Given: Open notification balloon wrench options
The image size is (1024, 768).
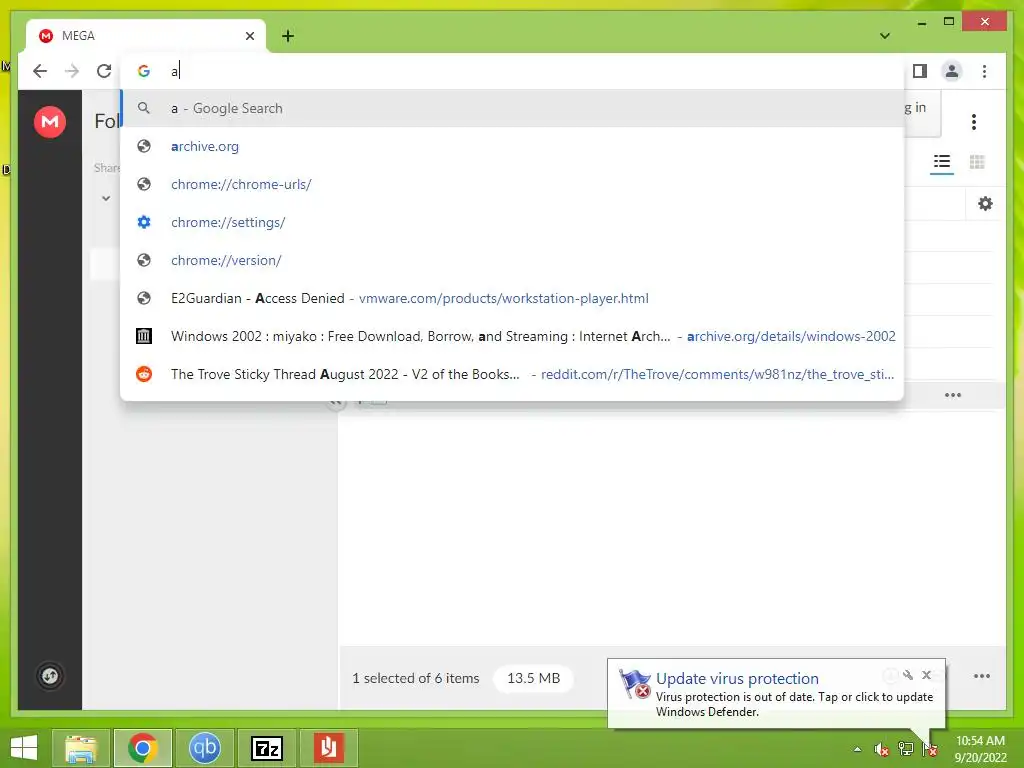Looking at the screenshot, I should click(908, 675).
